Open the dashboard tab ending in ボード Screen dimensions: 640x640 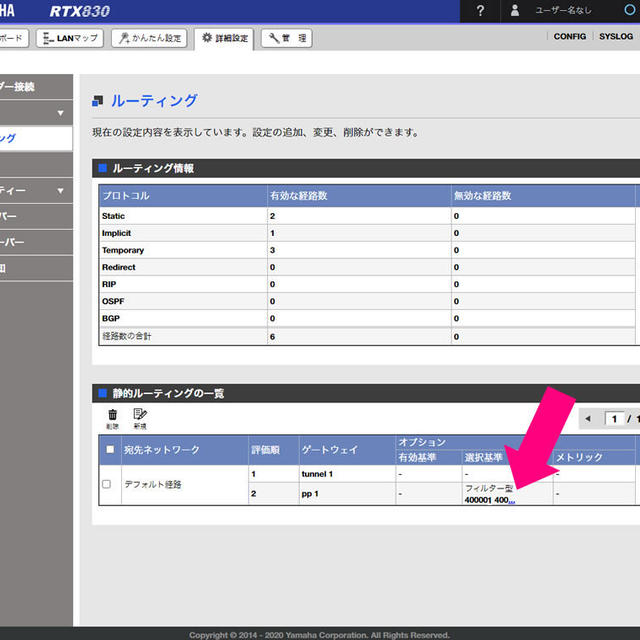click(x=13, y=38)
